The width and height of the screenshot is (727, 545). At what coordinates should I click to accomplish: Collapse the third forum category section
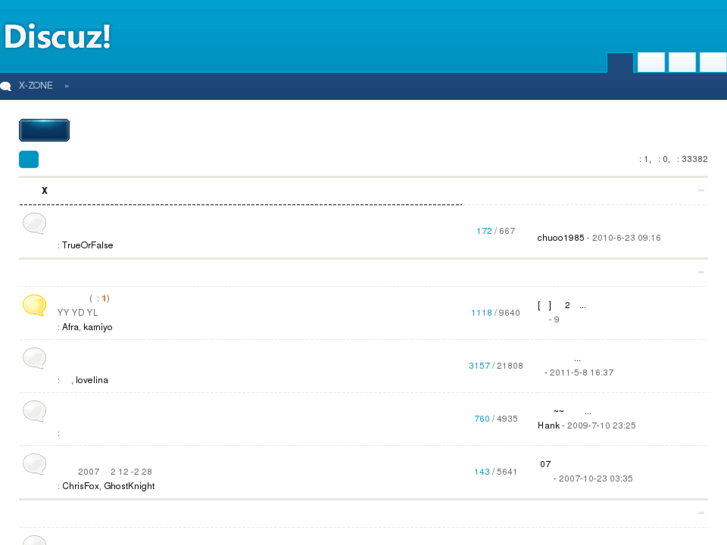[701, 513]
